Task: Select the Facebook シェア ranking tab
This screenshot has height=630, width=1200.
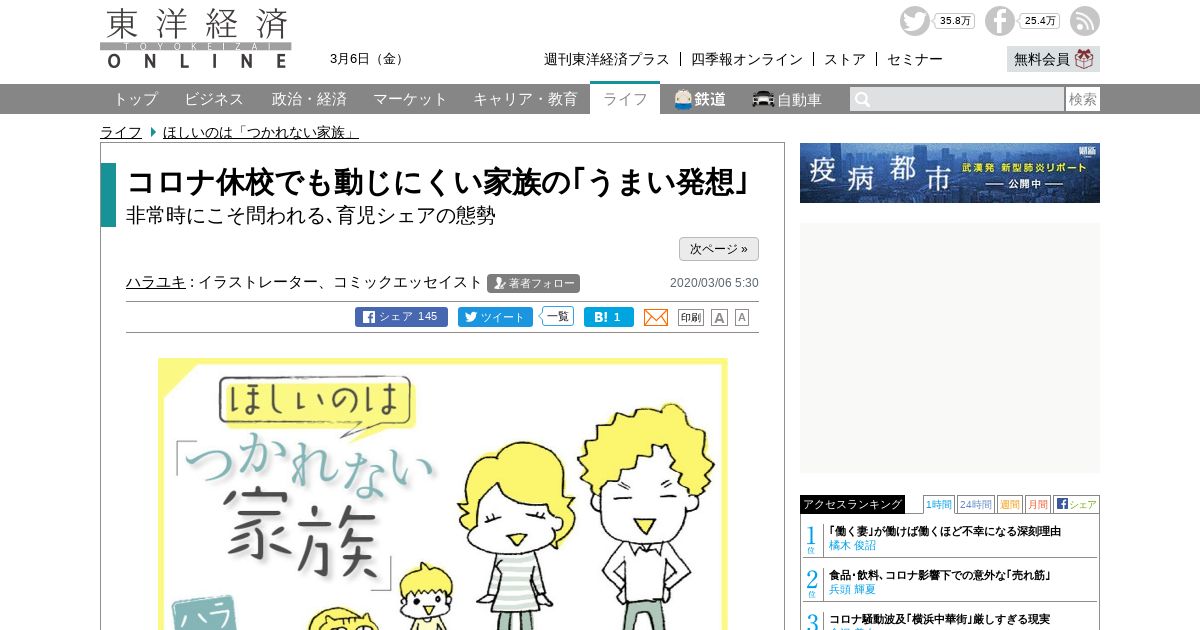Action: coord(1076,504)
